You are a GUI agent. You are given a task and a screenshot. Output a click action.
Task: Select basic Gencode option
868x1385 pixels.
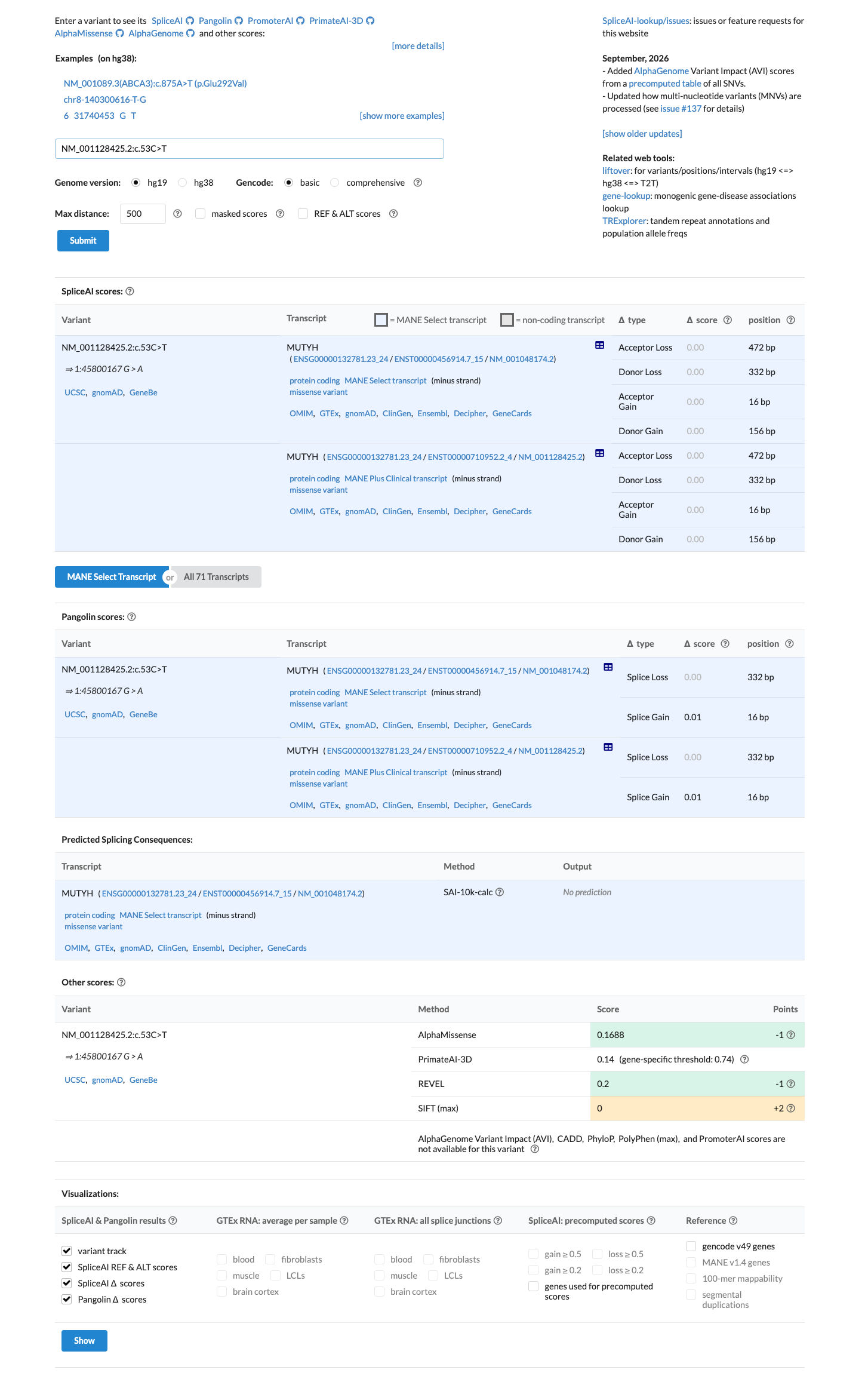point(289,183)
